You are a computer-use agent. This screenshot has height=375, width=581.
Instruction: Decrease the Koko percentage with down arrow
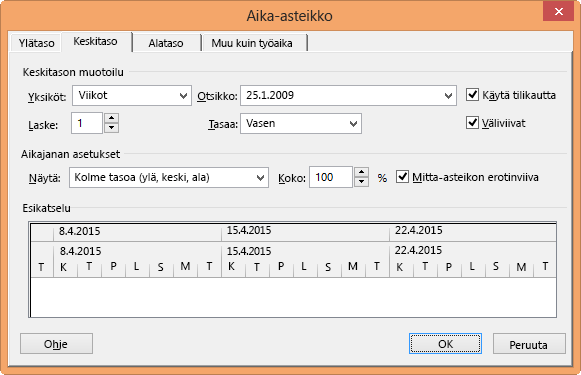(361, 182)
